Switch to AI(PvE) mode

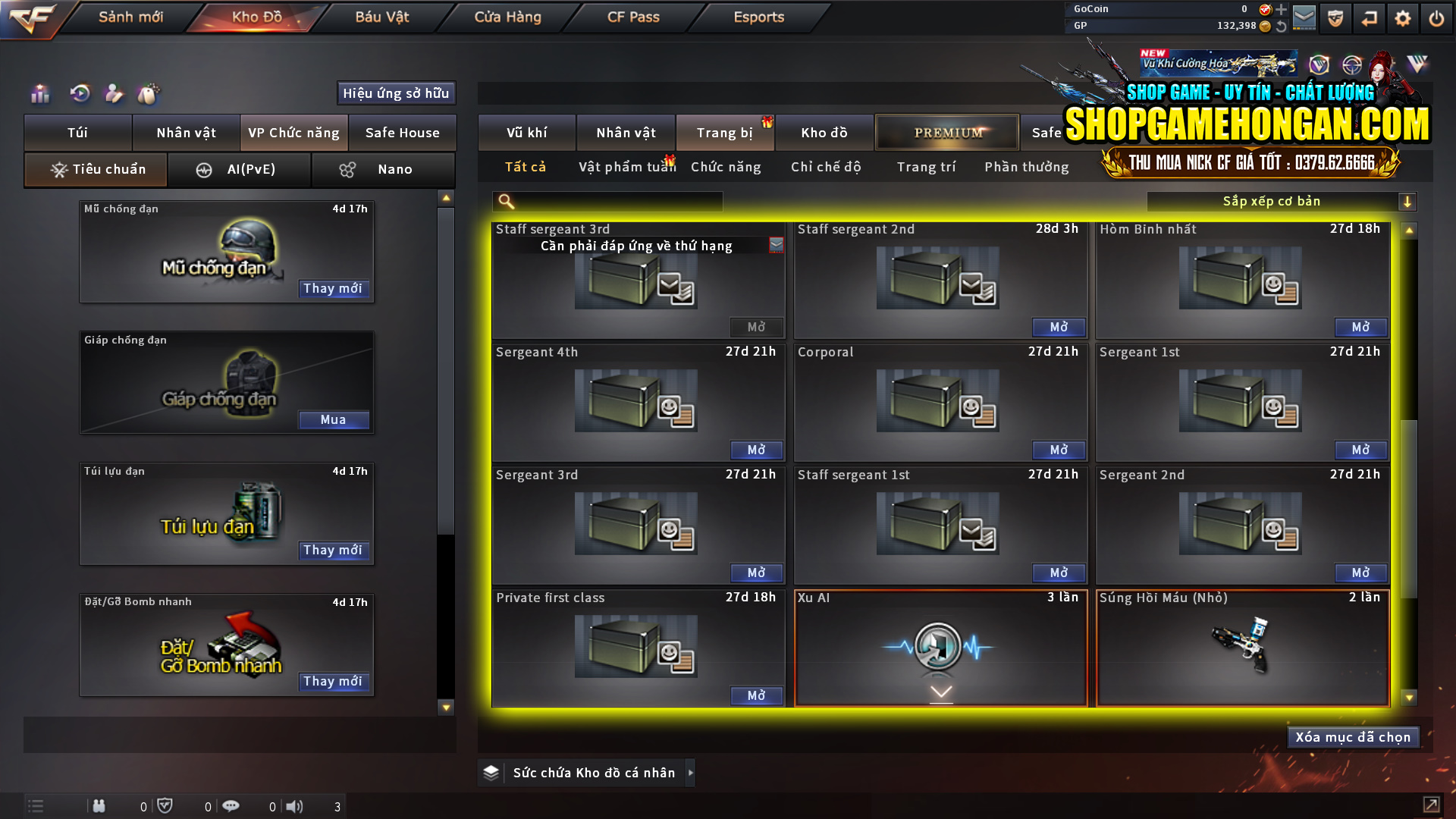[x=239, y=169]
